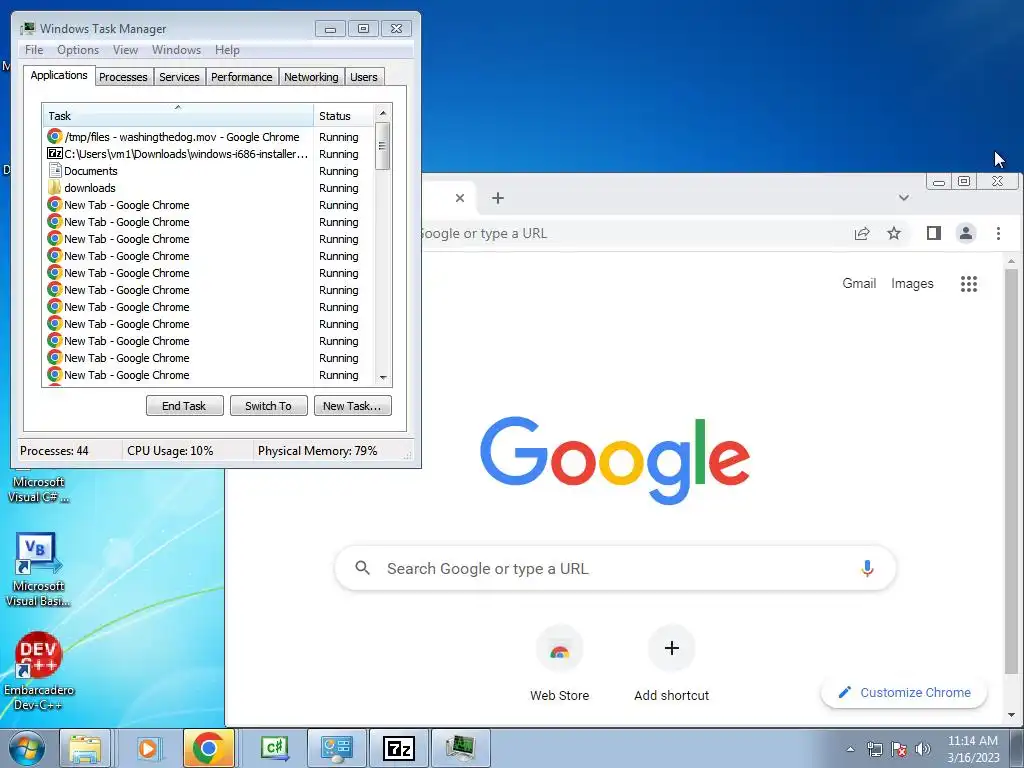Open the Web Store shortcut
Screen dimensions: 1024x768
560,662
